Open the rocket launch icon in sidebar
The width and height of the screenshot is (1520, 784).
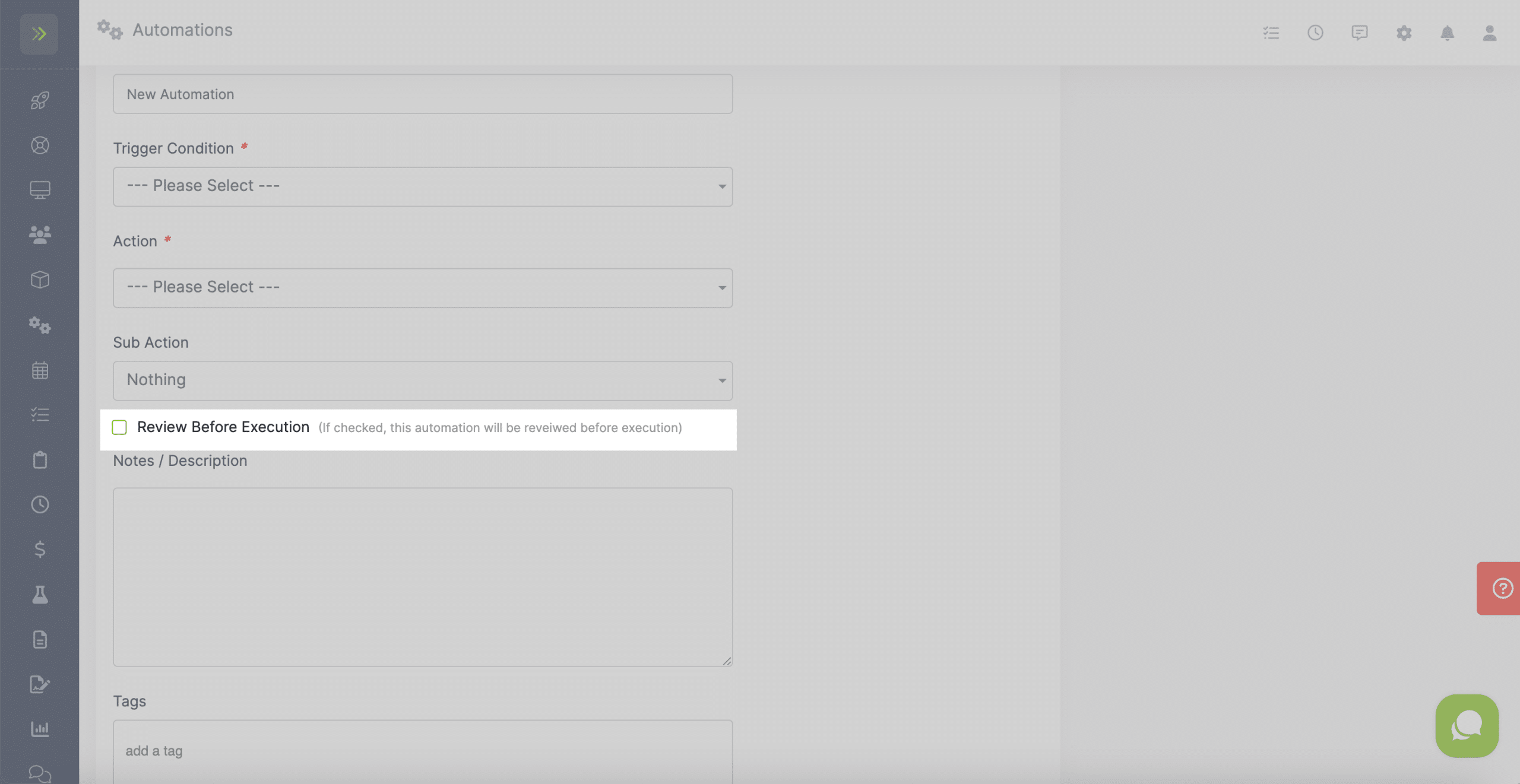click(40, 100)
